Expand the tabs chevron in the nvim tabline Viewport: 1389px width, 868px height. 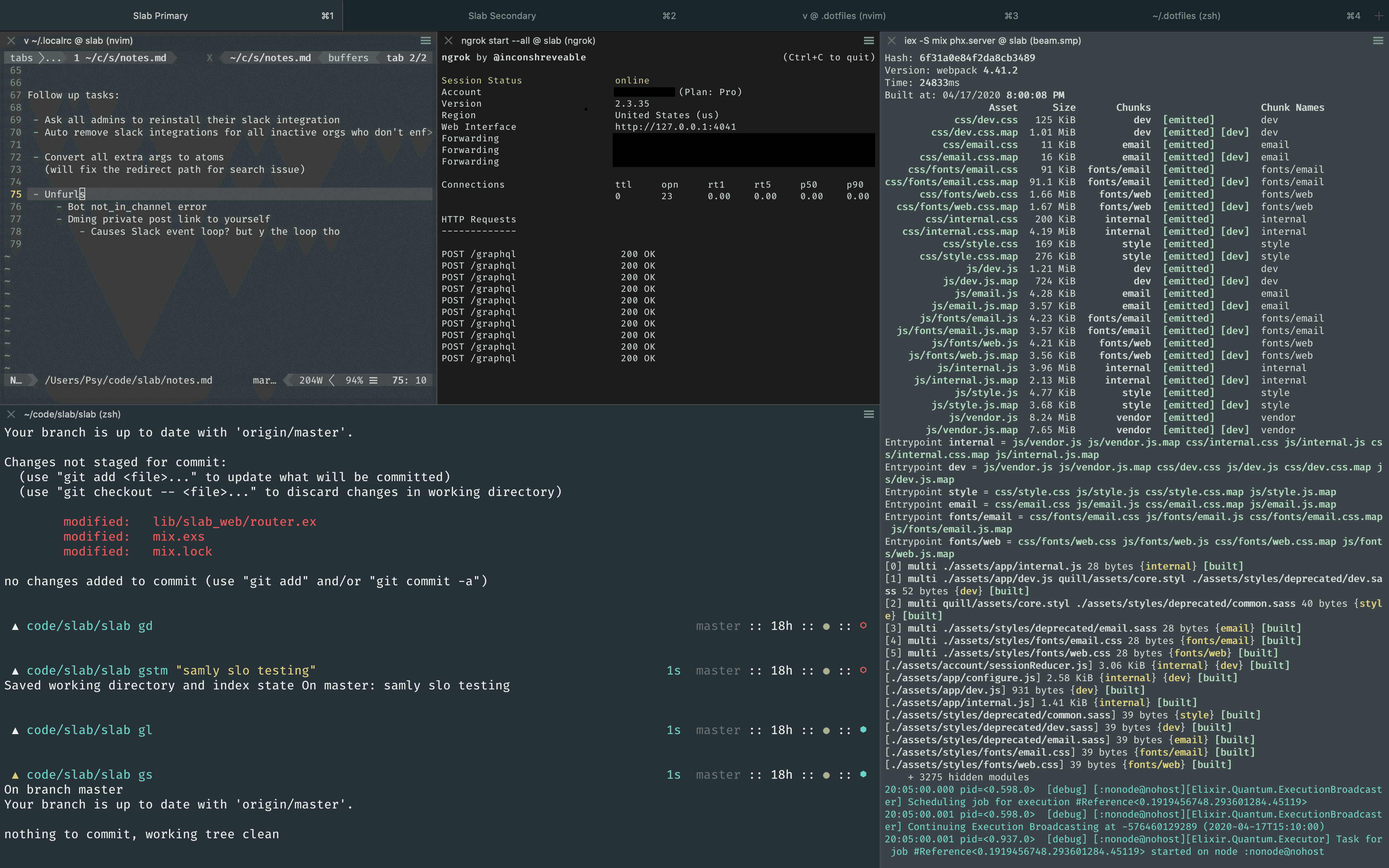tap(41, 57)
